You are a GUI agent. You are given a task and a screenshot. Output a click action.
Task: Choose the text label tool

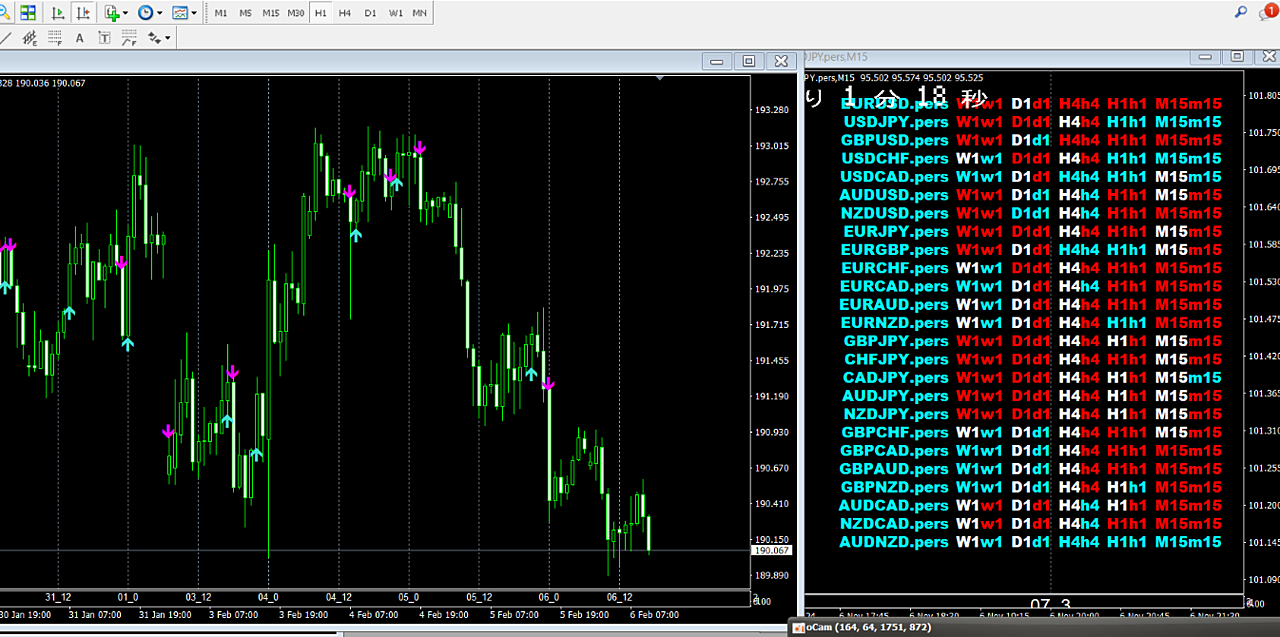click(104, 38)
